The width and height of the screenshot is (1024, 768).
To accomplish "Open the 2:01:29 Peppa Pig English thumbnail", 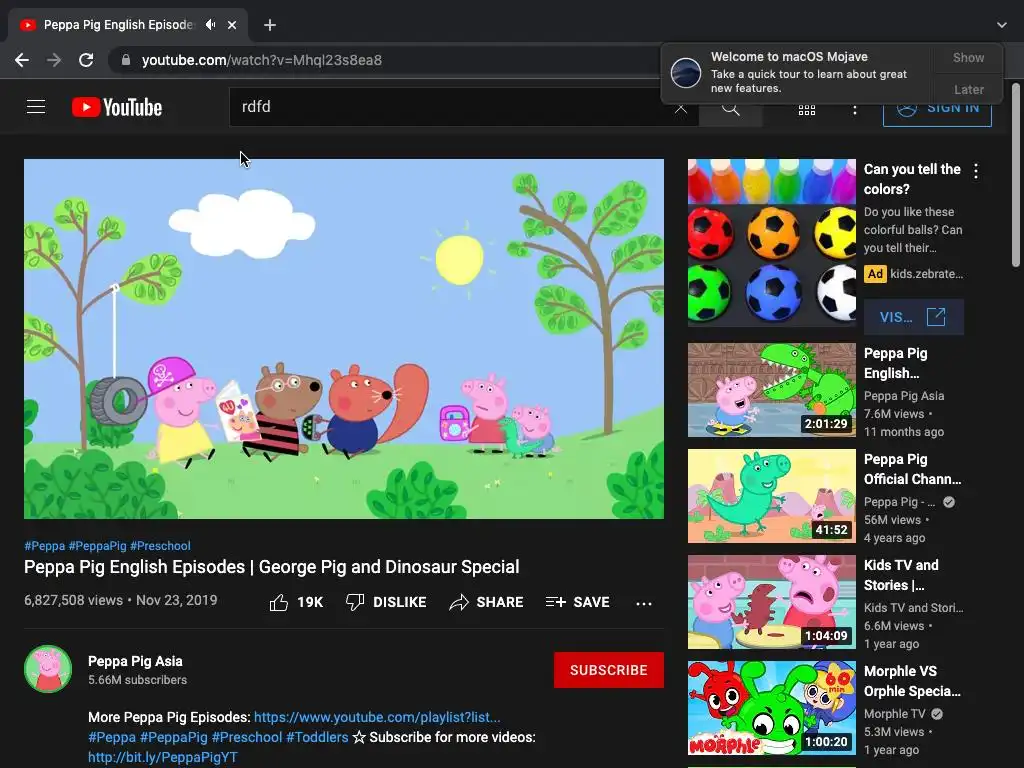I will click(771, 390).
